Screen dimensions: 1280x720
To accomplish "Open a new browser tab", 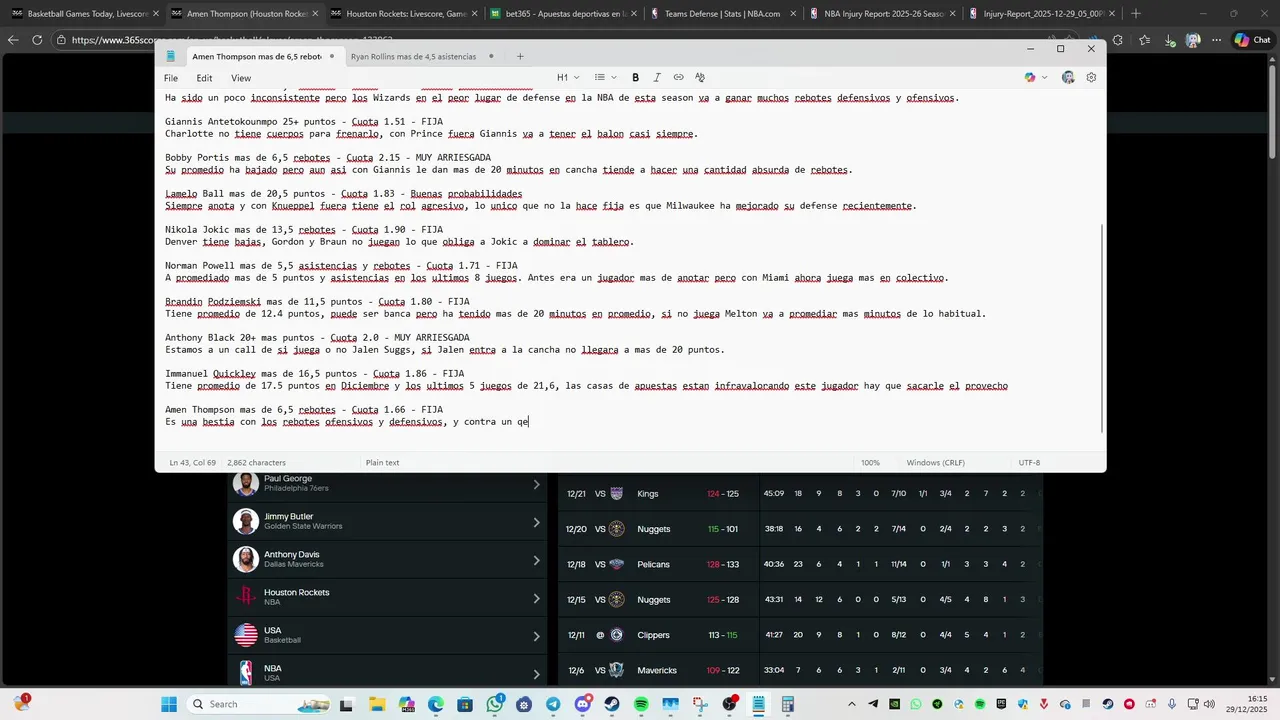I will point(1135,14).
